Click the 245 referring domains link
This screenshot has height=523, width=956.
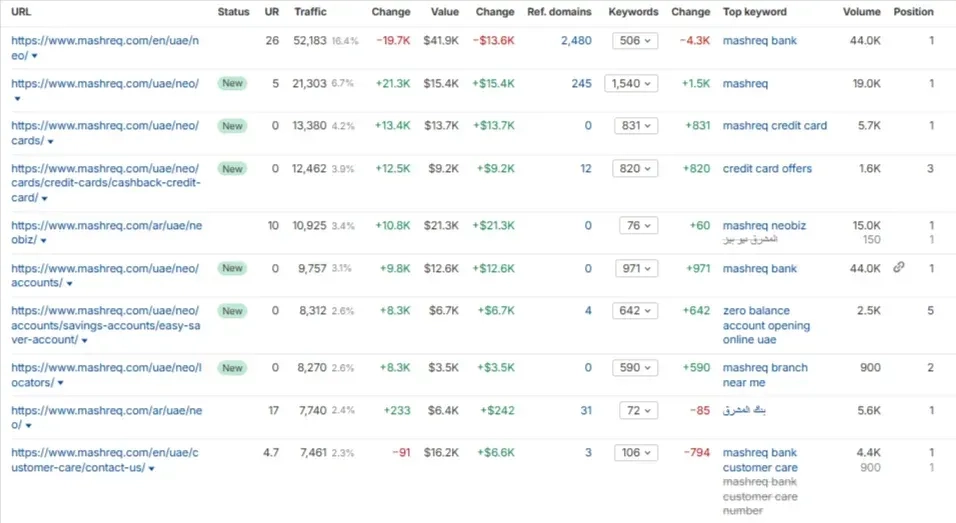582,84
